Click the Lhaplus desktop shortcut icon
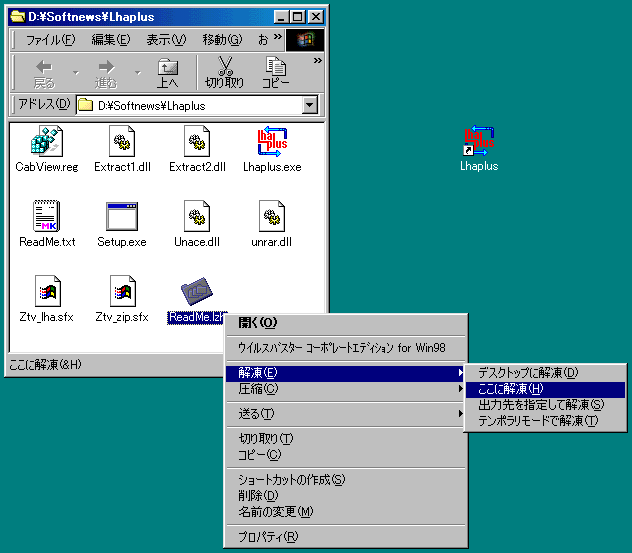The image size is (632, 553). (478, 142)
